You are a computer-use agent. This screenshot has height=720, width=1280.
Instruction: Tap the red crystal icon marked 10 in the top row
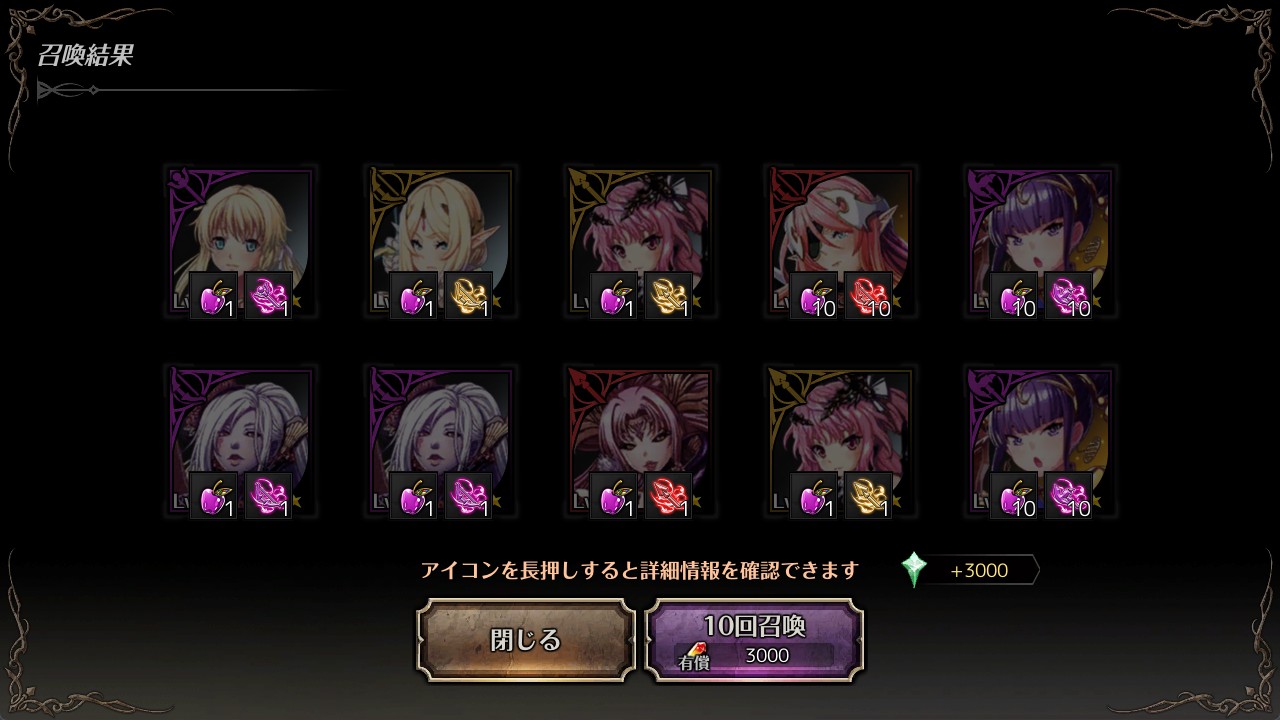click(x=869, y=296)
